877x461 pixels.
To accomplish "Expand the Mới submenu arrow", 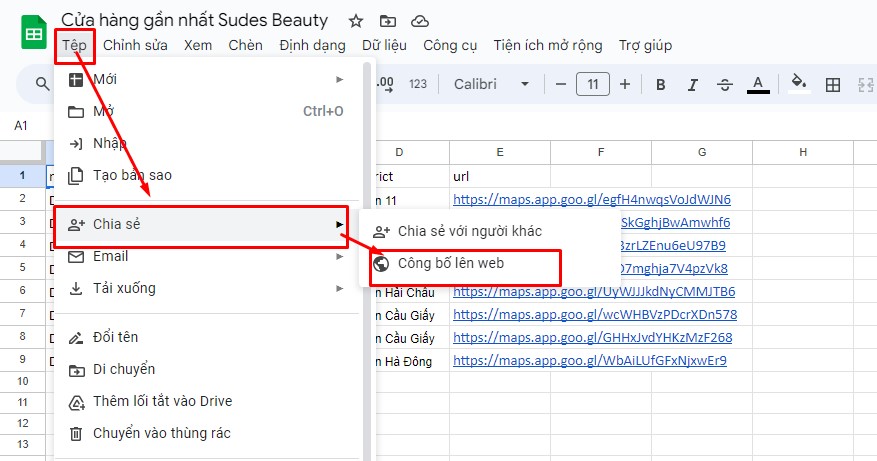I will (x=340, y=79).
